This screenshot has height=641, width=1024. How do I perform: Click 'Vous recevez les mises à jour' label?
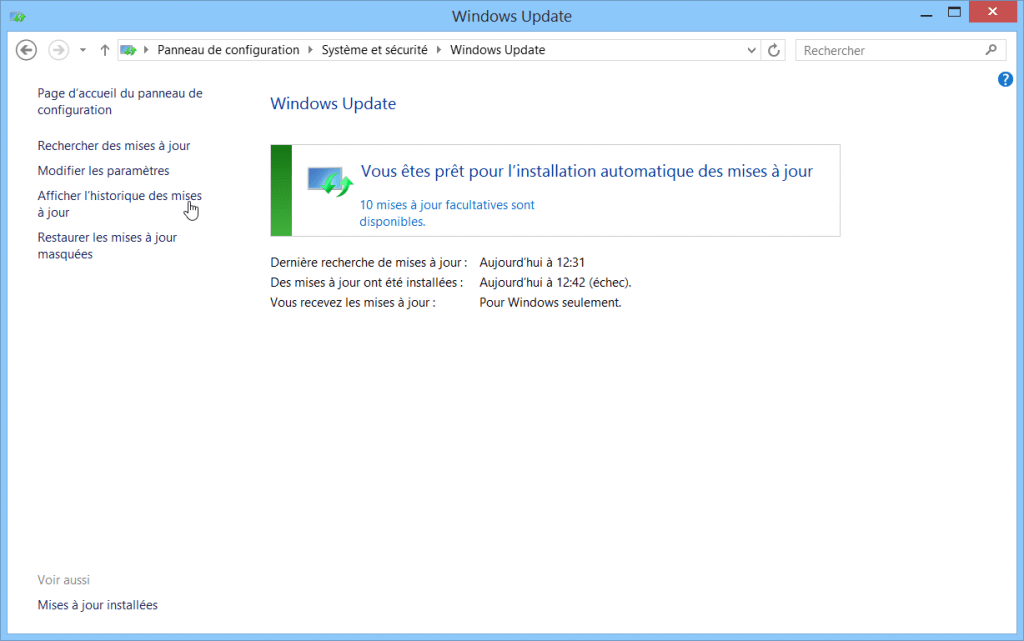coord(353,303)
